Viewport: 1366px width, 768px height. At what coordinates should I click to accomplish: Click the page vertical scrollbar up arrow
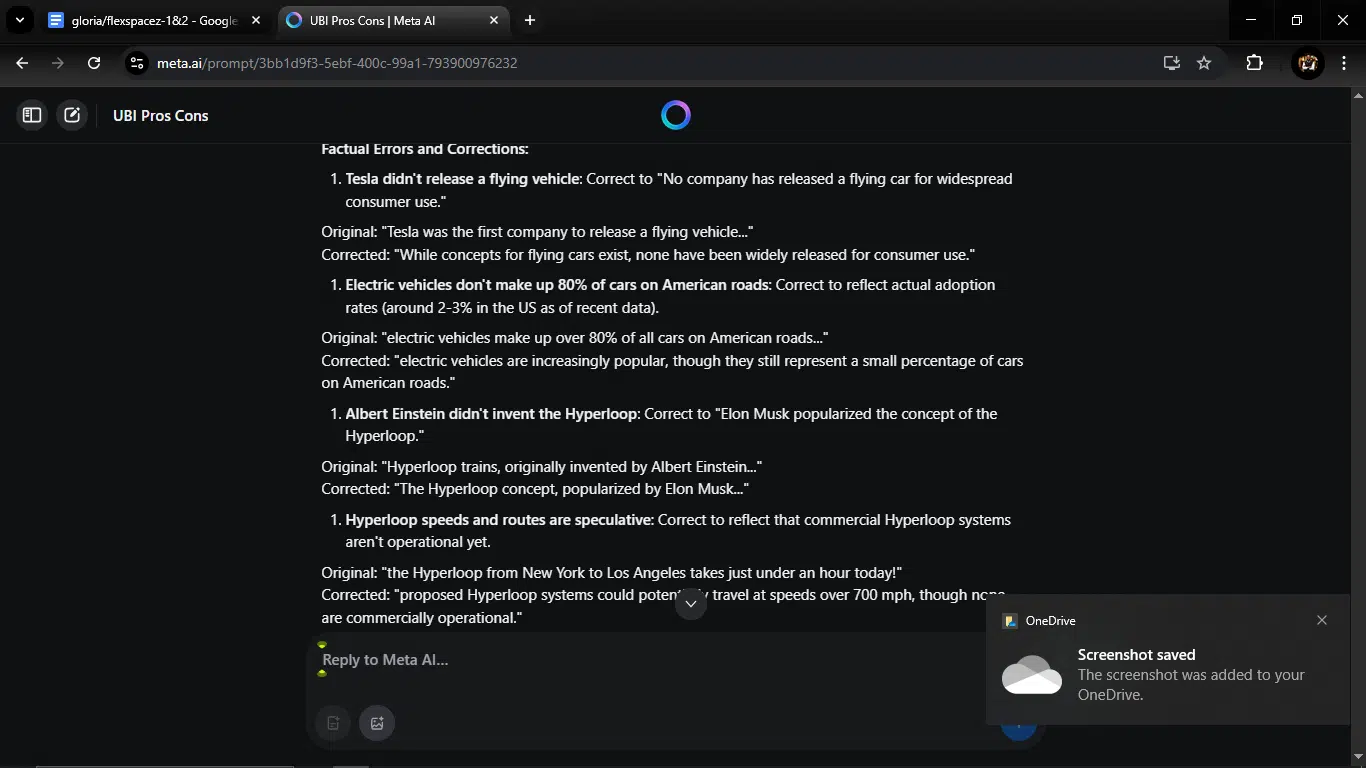[1357, 95]
